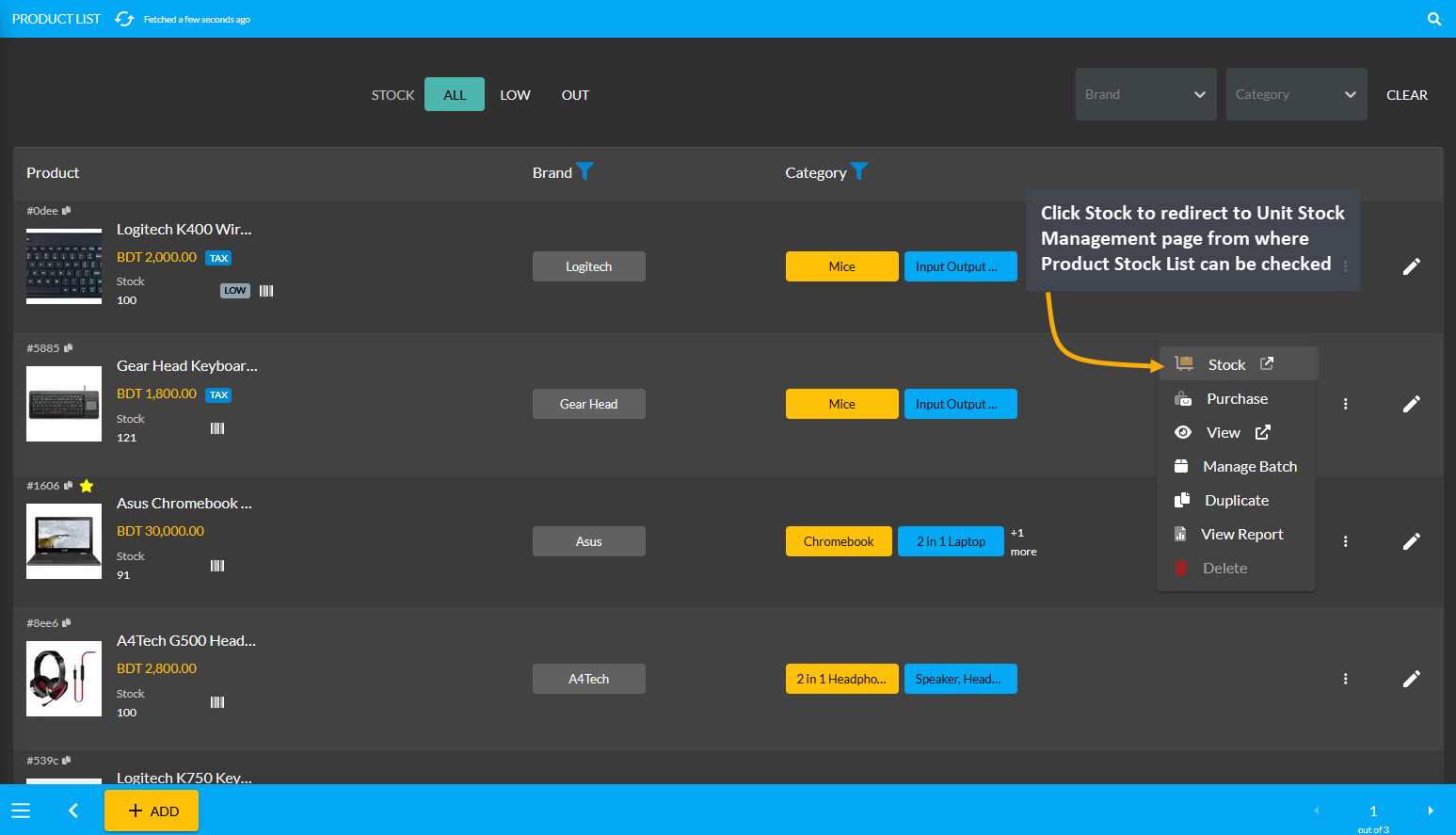The image size is (1456, 835).
Task: Open Gear Head Keyboard thumbnail
Action: pyautogui.click(x=64, y=404)
